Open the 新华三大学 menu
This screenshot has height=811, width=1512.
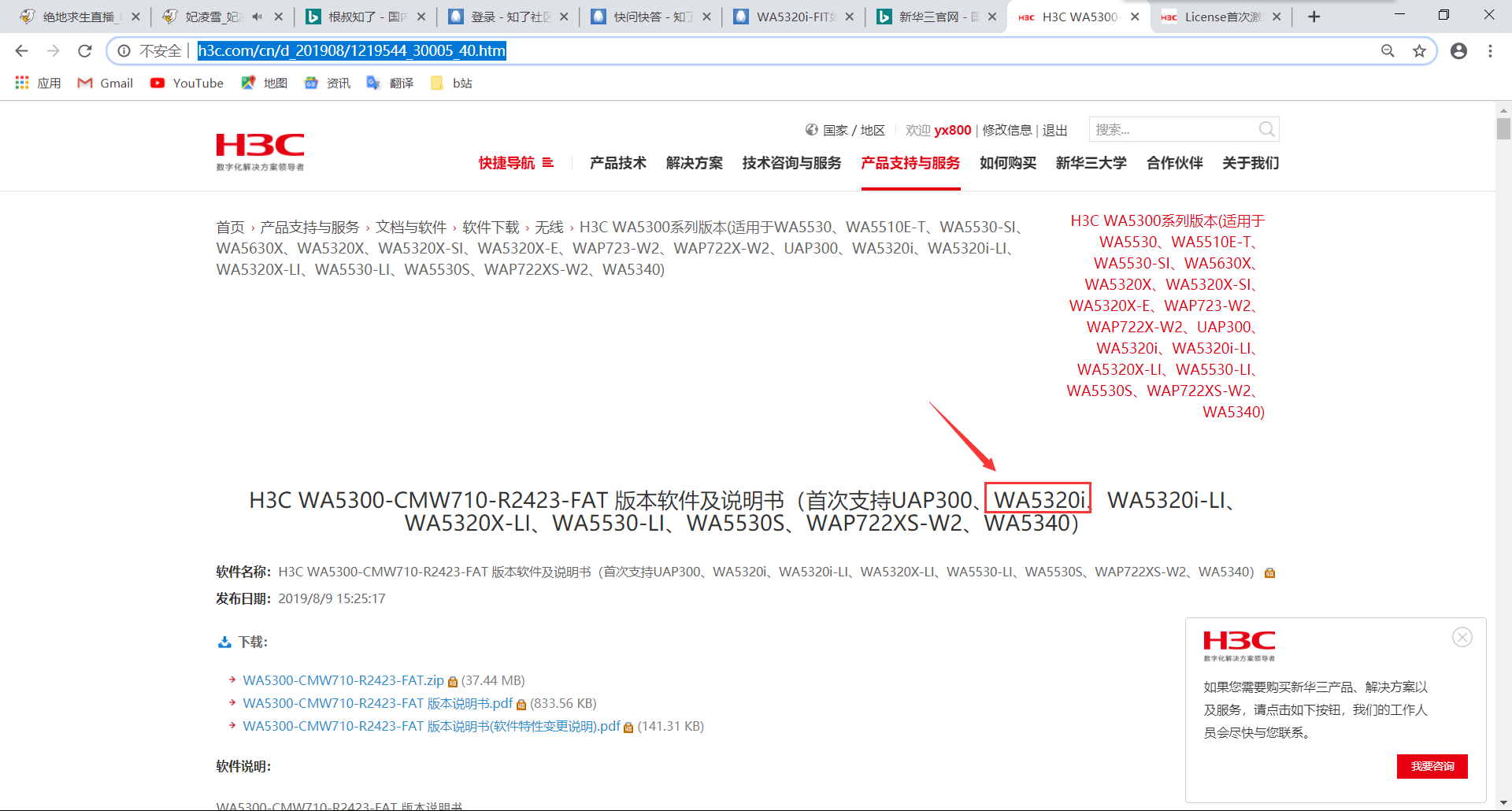click(1091, 163)
